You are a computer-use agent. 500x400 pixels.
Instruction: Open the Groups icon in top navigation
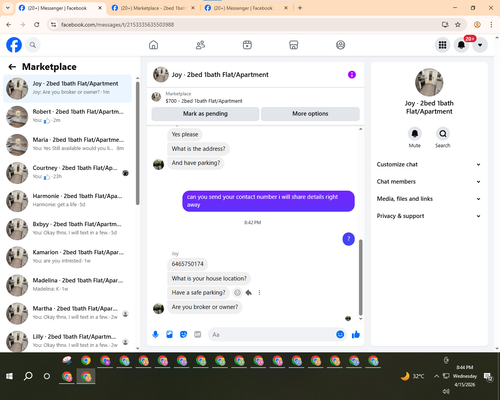[x=340, y=45]
